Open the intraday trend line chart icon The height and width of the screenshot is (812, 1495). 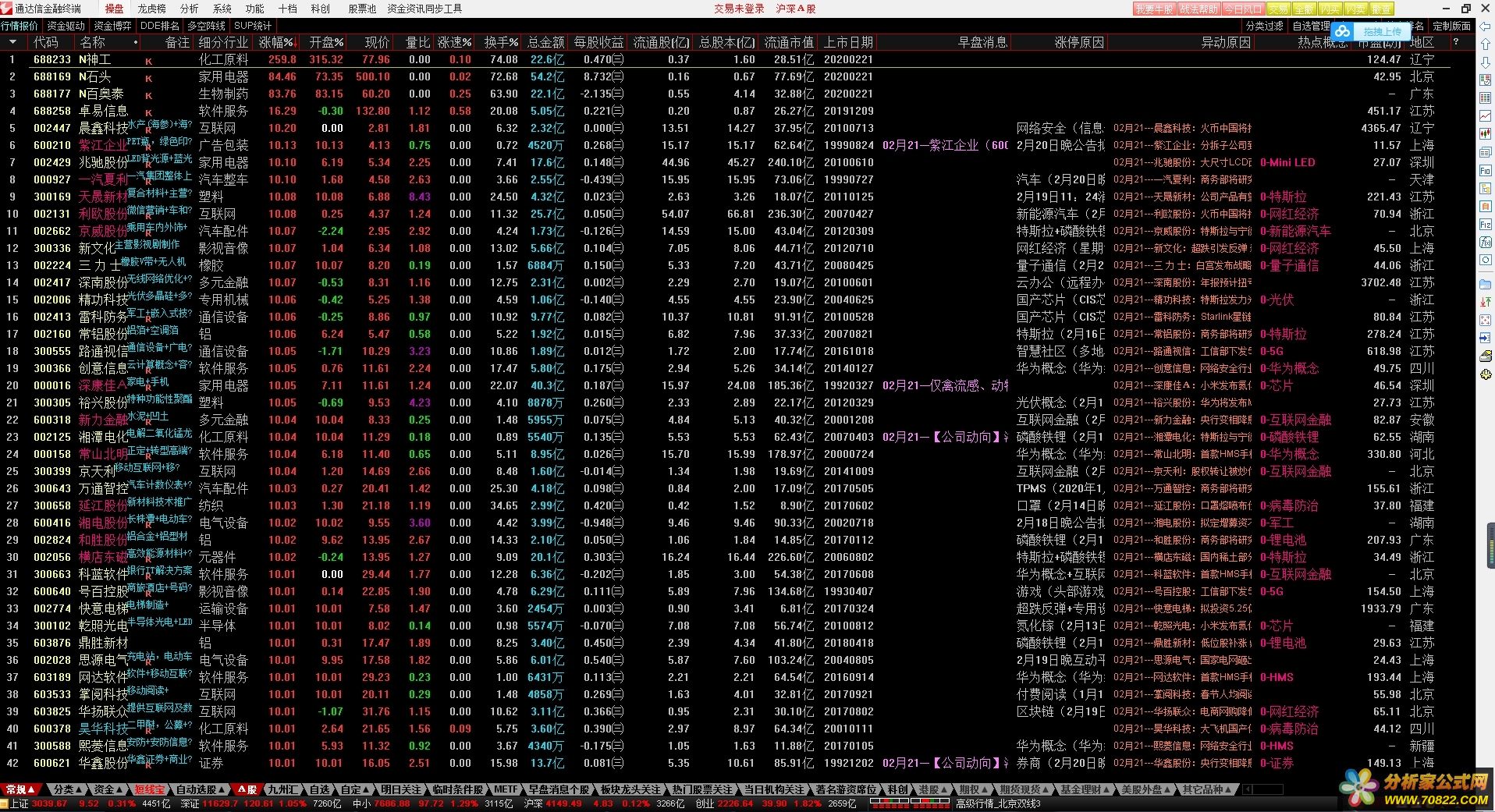(1486, 116)
